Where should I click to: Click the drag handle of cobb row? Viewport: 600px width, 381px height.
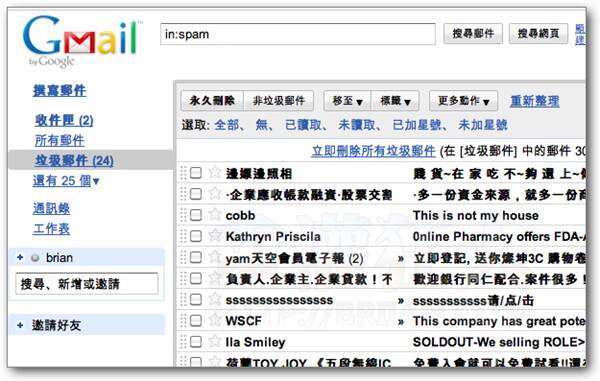[183, 215]
